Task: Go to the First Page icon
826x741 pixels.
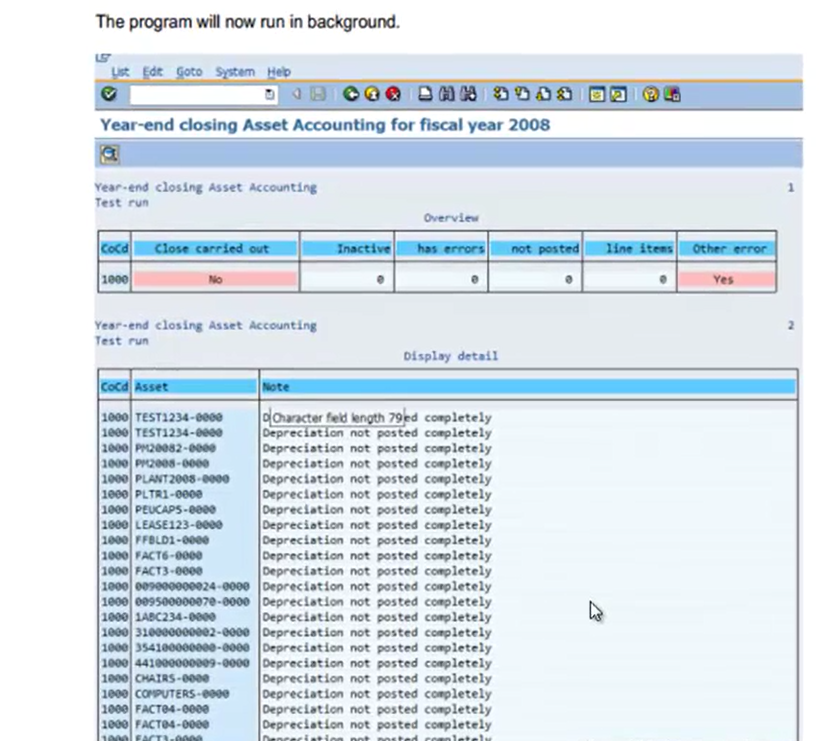Action: (501, 94)
